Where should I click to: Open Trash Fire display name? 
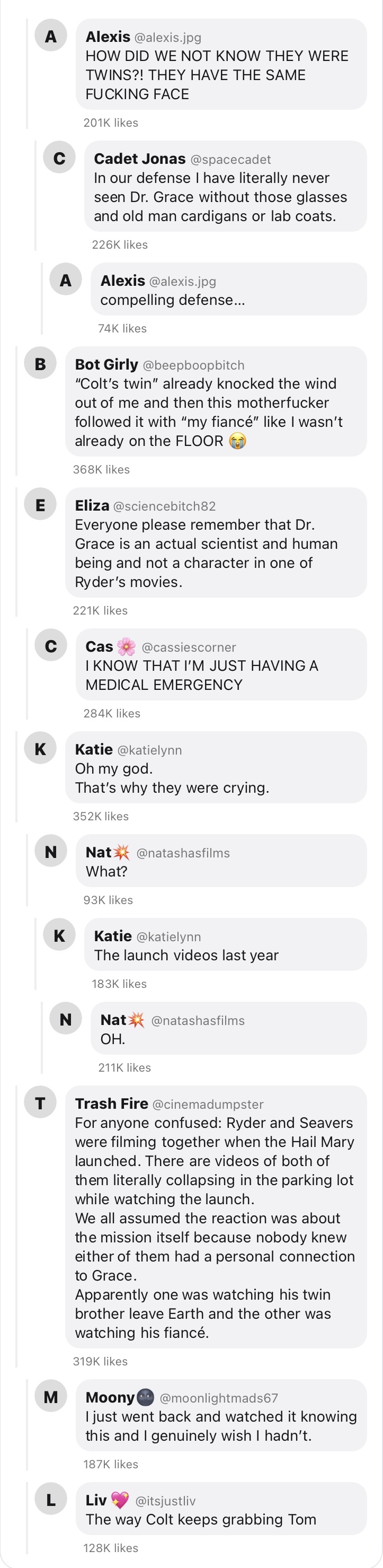point(111,1103)
